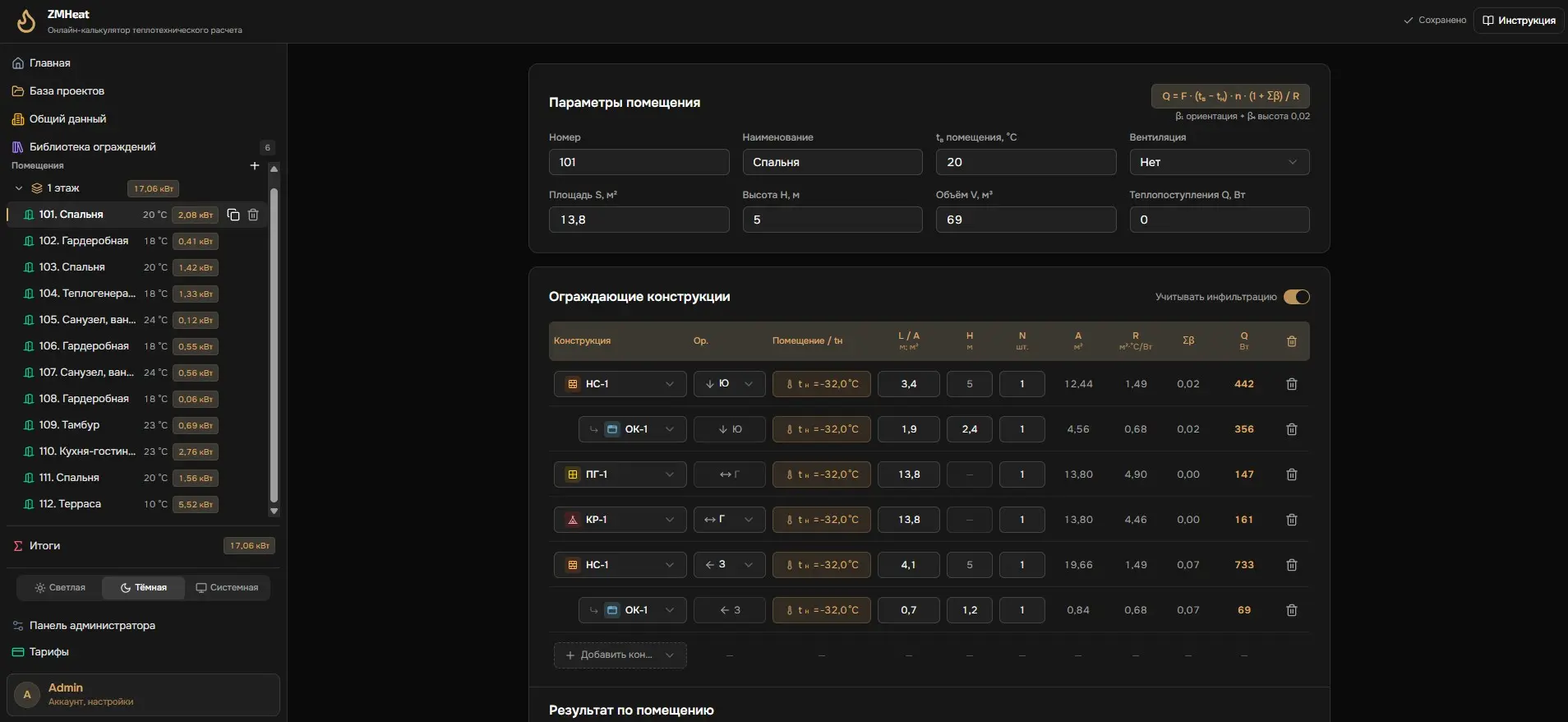Click the Номер field with 101

click(639, 162)
